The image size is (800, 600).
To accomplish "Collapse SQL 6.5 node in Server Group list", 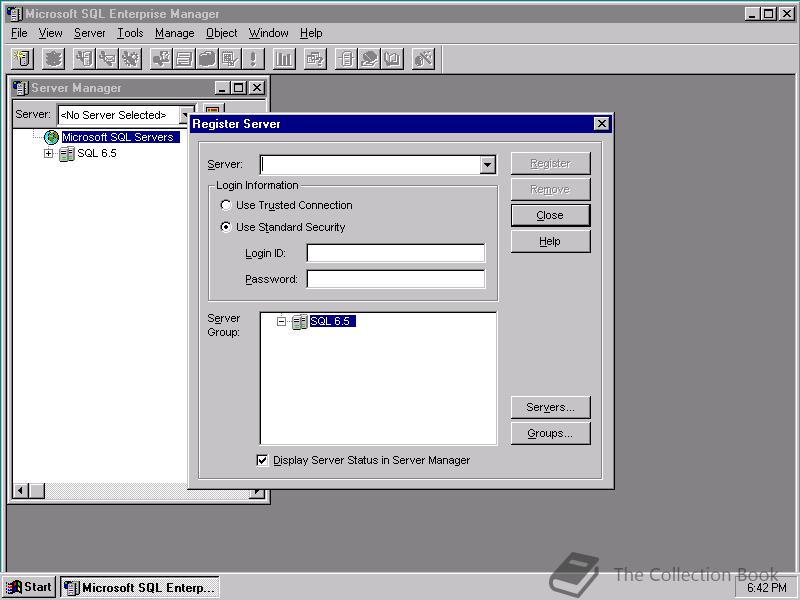I will tap(281, 321).
